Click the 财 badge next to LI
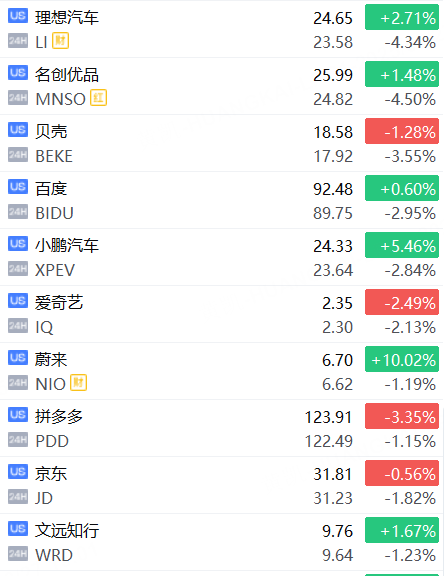Screen dimensions: 444x576 pos(60,41)
